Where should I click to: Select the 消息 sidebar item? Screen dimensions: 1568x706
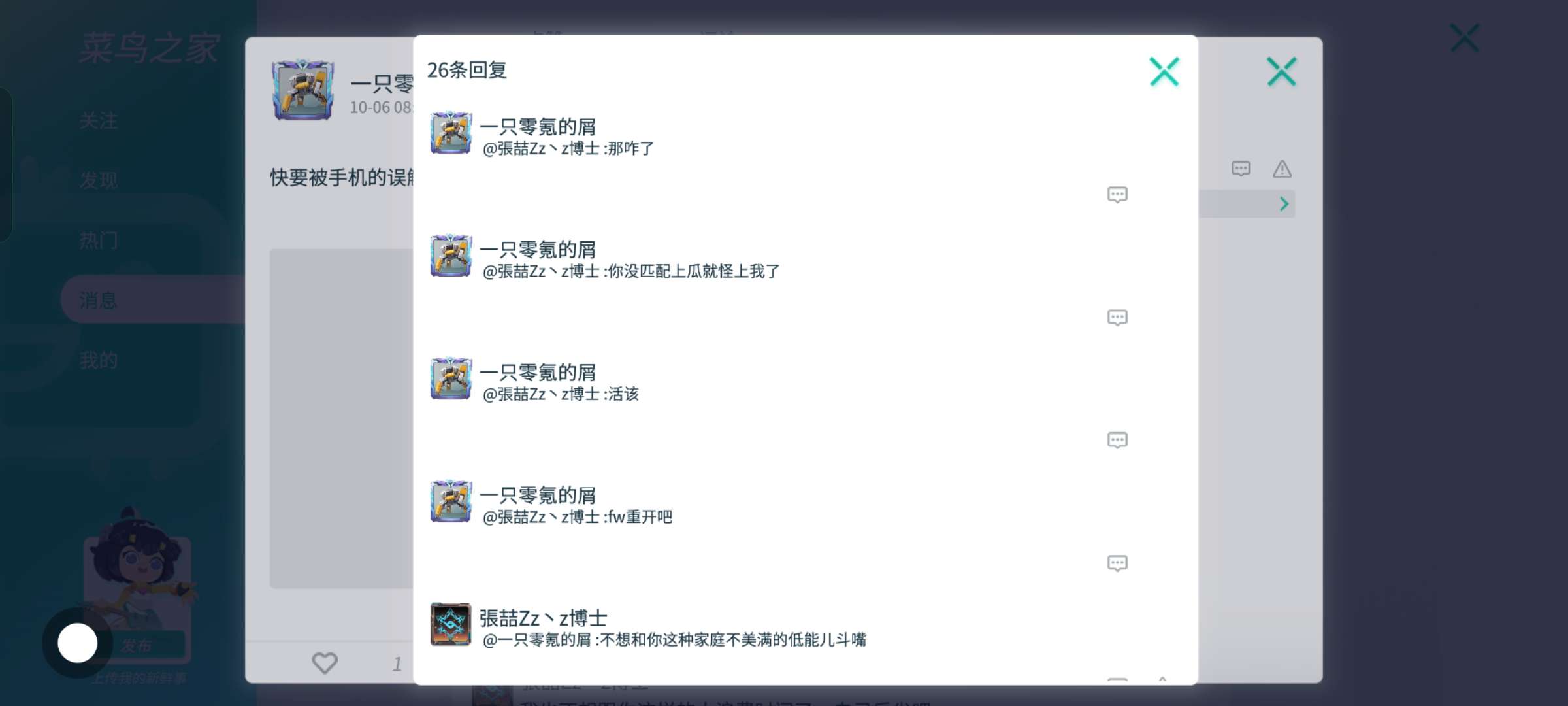coord(154,300)
